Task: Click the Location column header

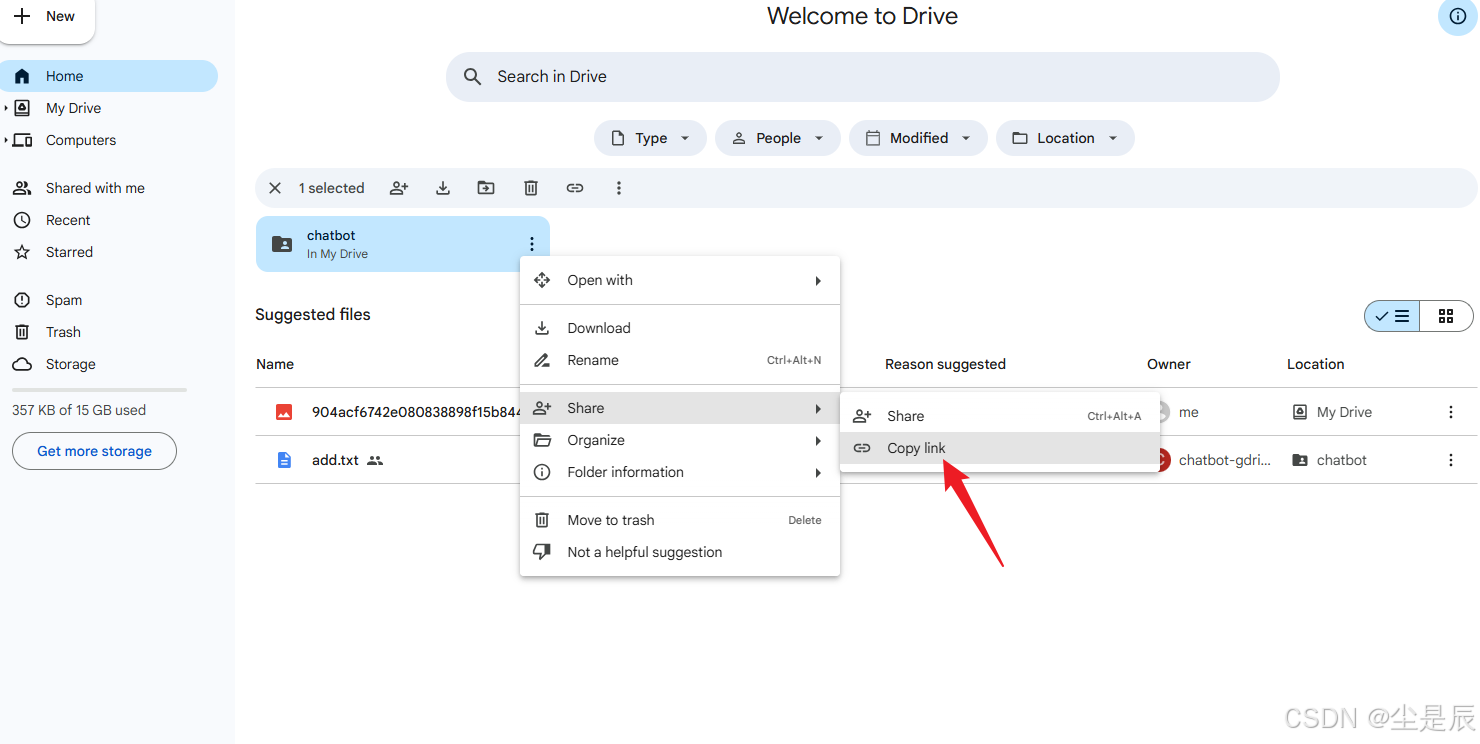Action: [x=1315, y=364]
